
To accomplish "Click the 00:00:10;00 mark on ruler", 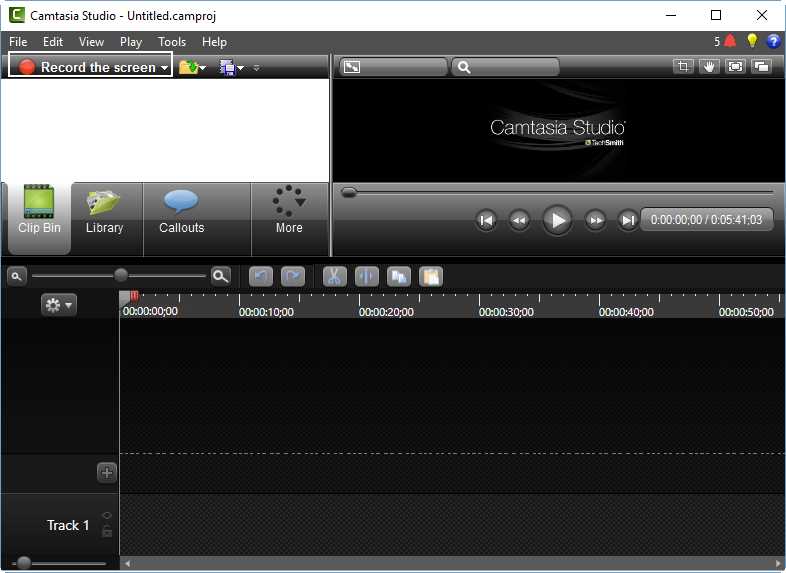I will (266, 312).
